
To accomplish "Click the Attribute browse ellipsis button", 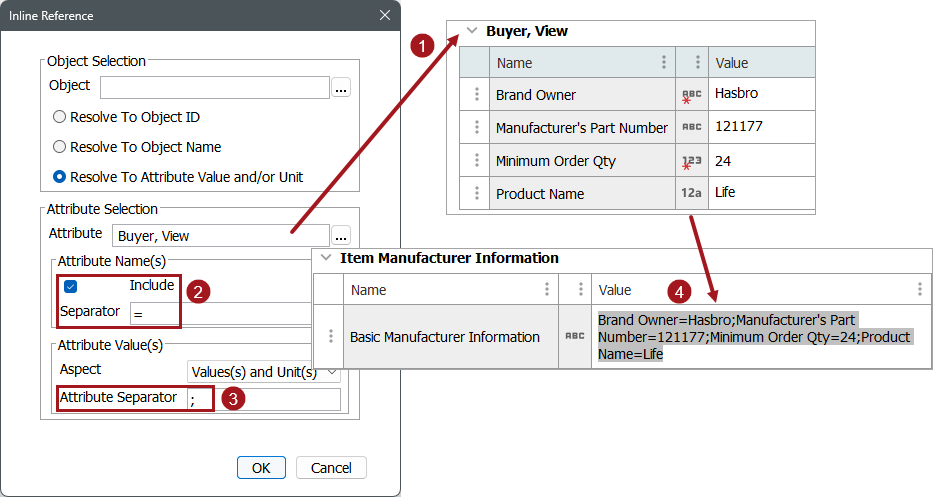I will click(341, 236).
